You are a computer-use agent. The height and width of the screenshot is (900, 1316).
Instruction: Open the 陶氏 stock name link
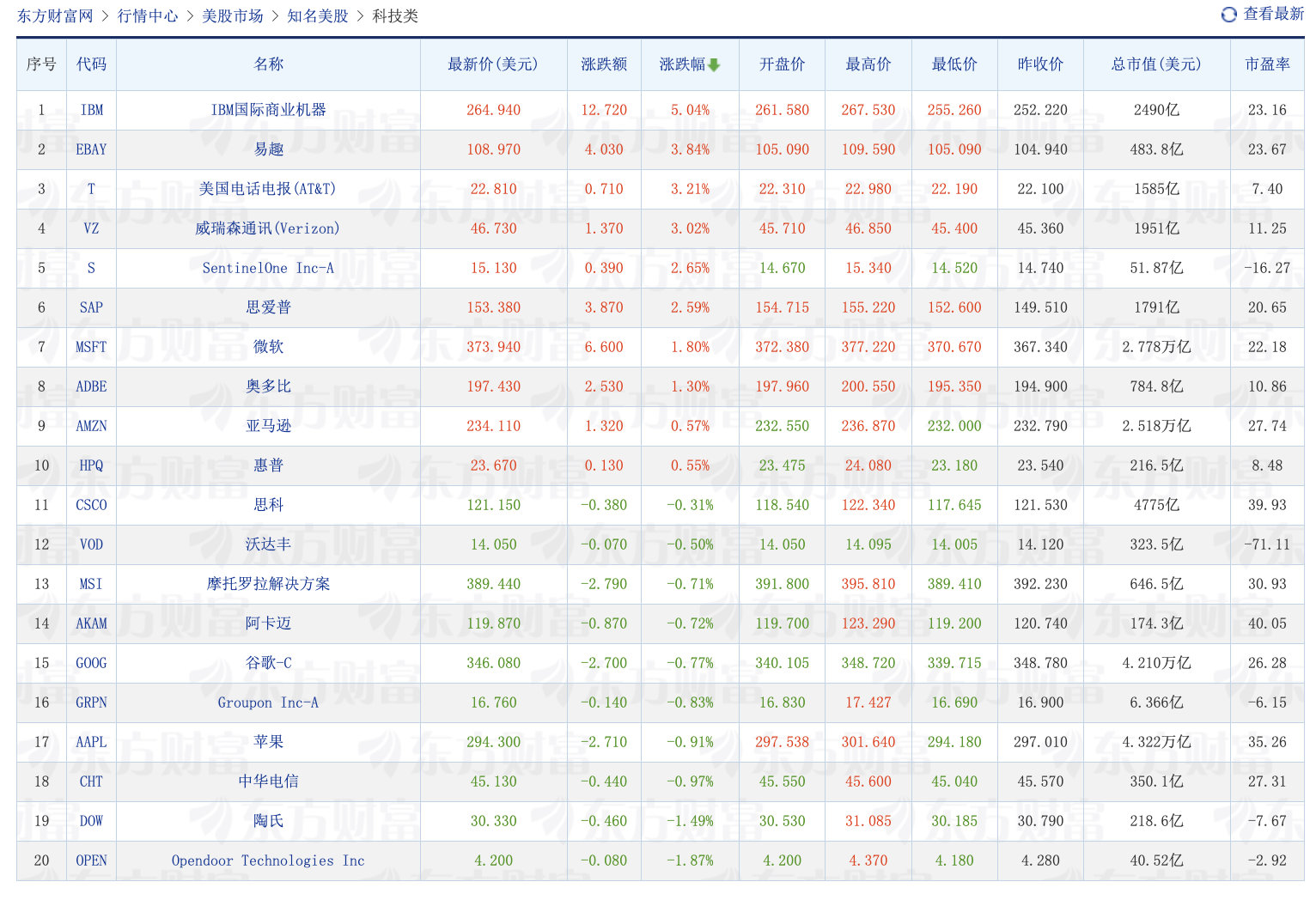(269, 821)
